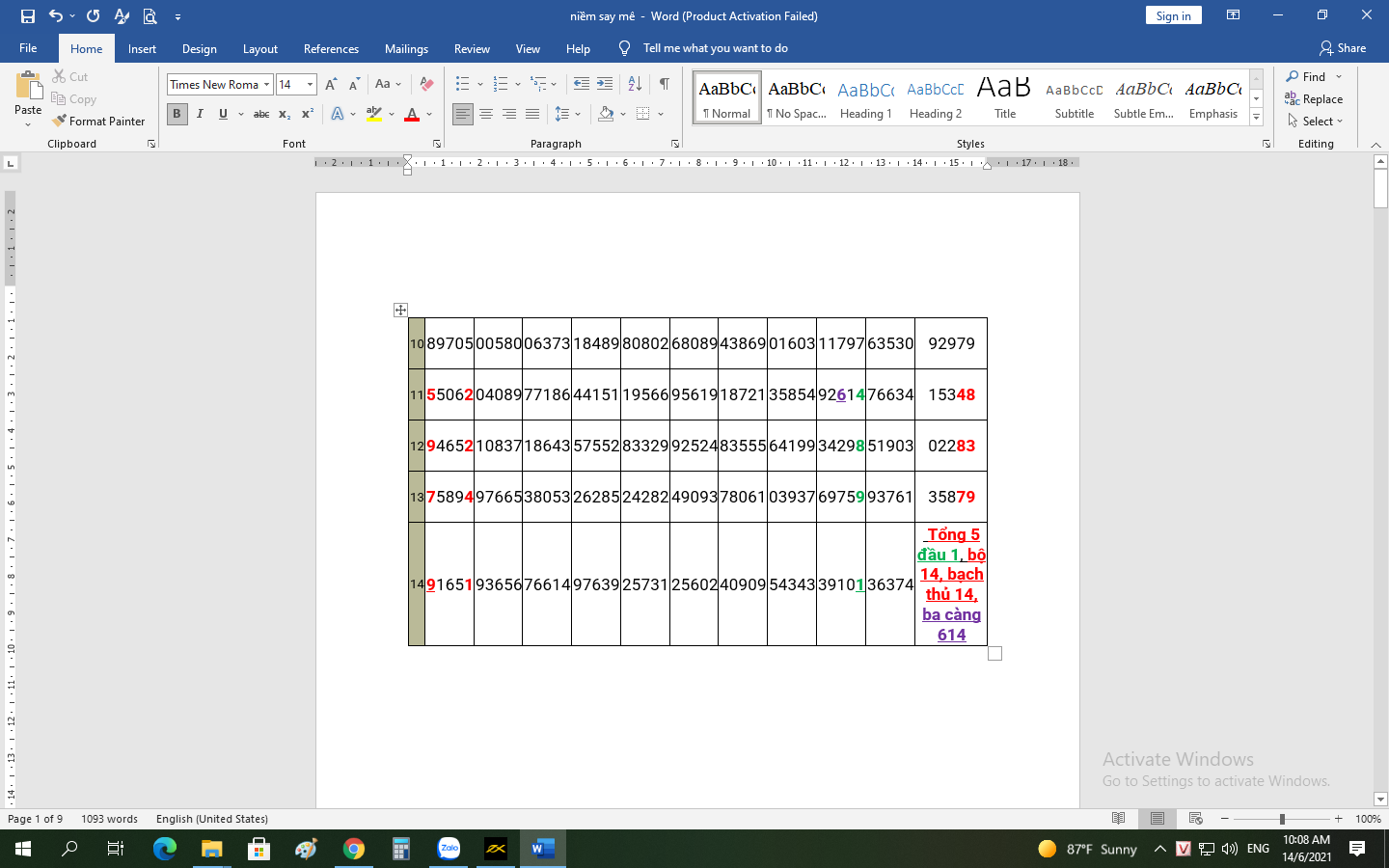Click Replace in the Editing group
Viewport: 1389px width, 868px height.
(1314, 99)
